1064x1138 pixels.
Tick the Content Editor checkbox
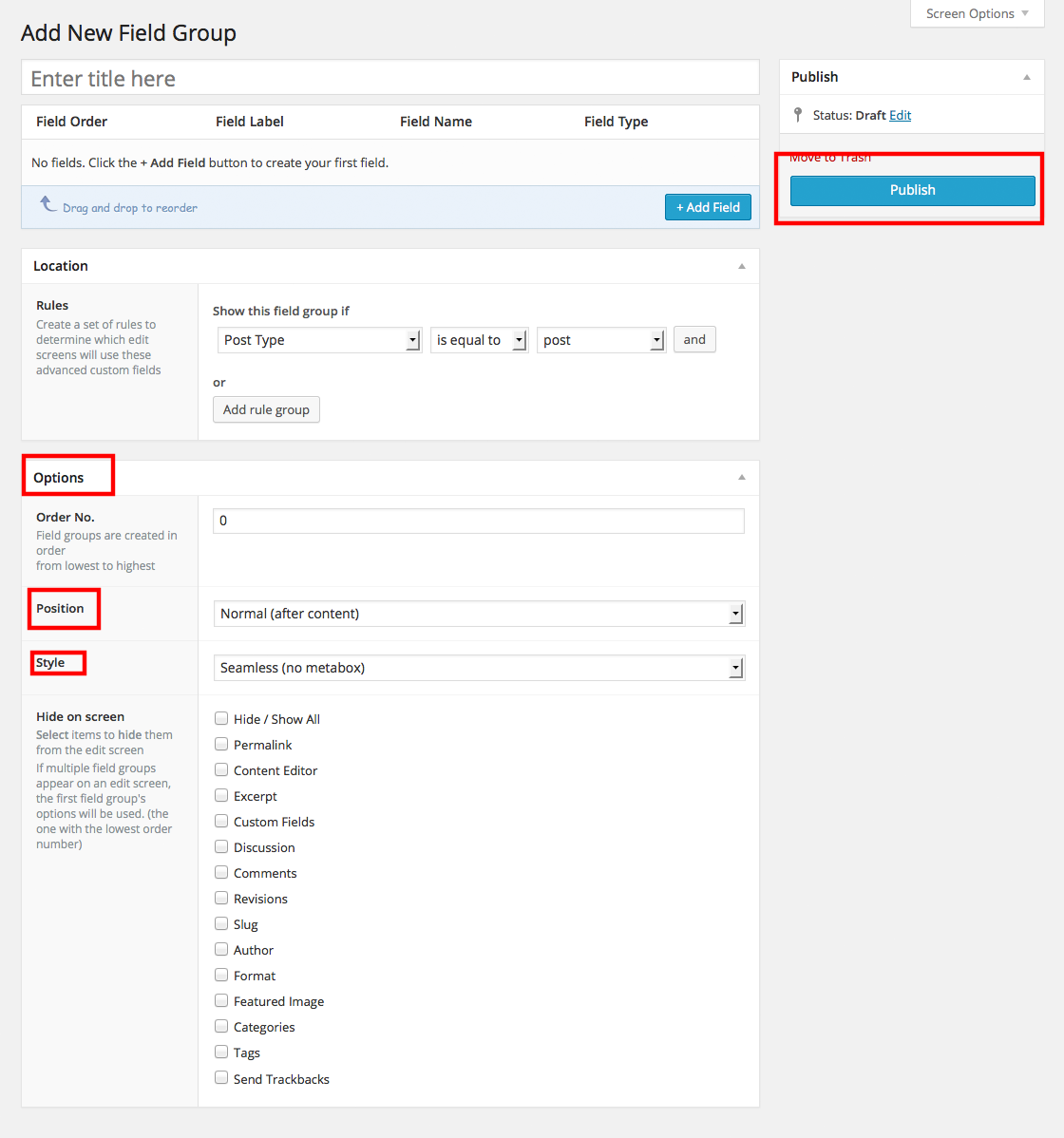[x=221, y=770]
